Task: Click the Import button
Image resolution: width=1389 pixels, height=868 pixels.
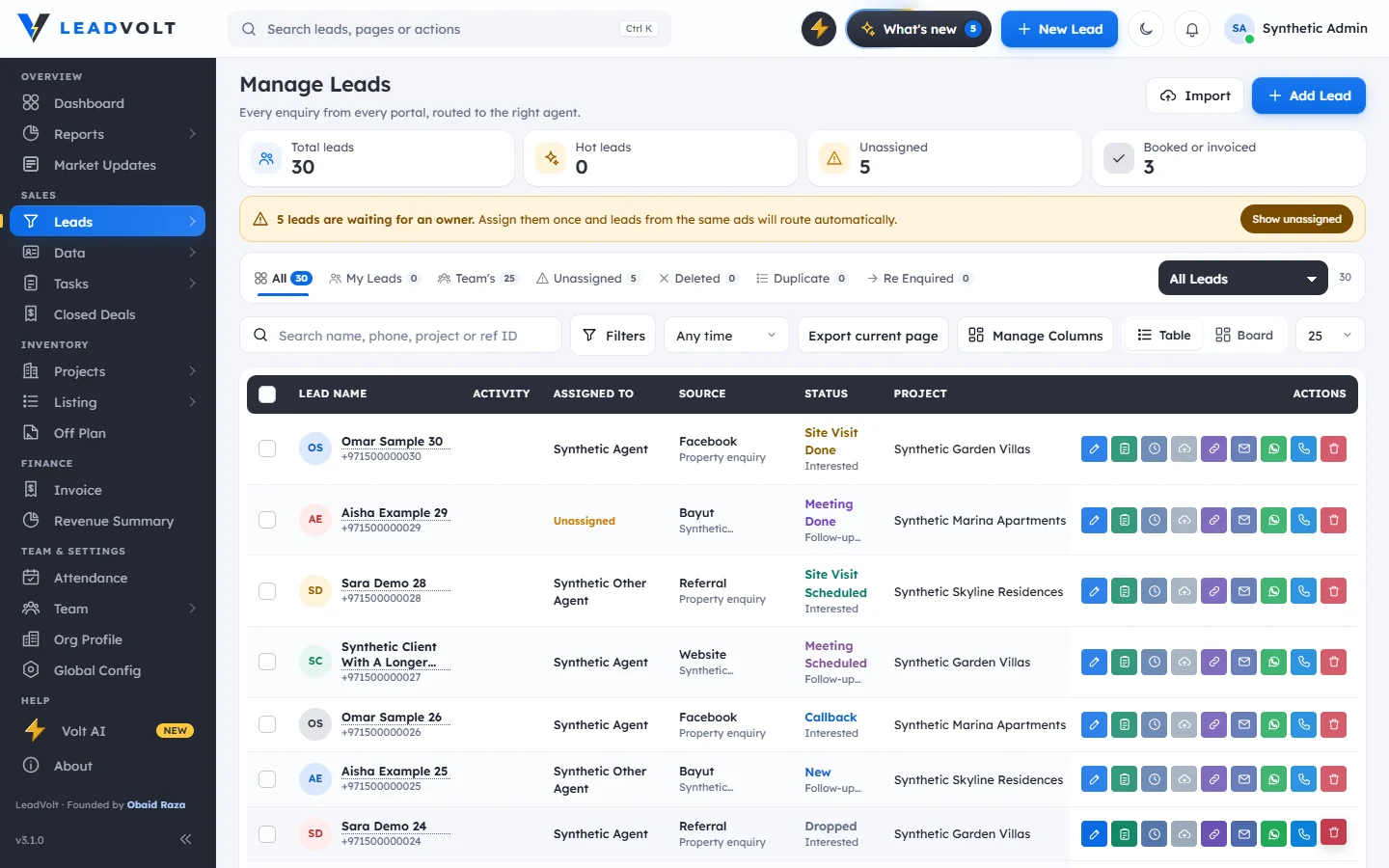Action: [x=1195, y=95]
